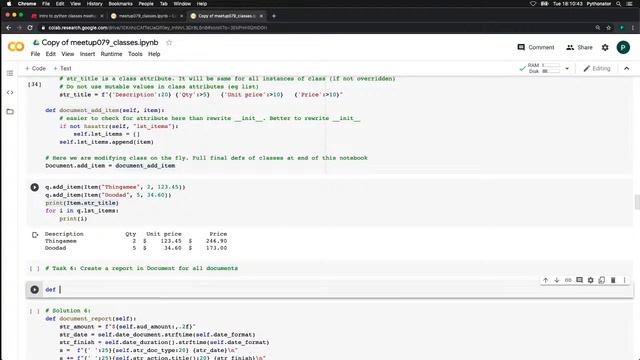The image size is (640, 360).
Task: Mirror the cell in tab
Action: click(x=602, y=280)
